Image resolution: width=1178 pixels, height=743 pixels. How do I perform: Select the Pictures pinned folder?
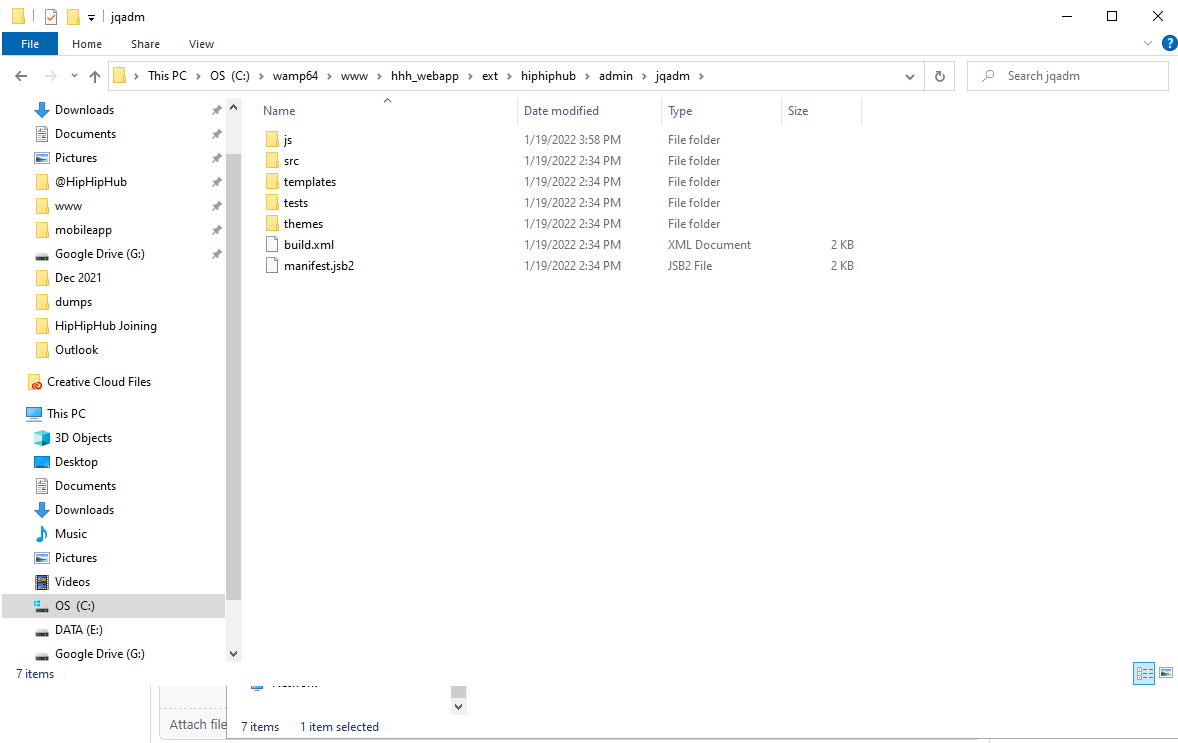[78, 157]
